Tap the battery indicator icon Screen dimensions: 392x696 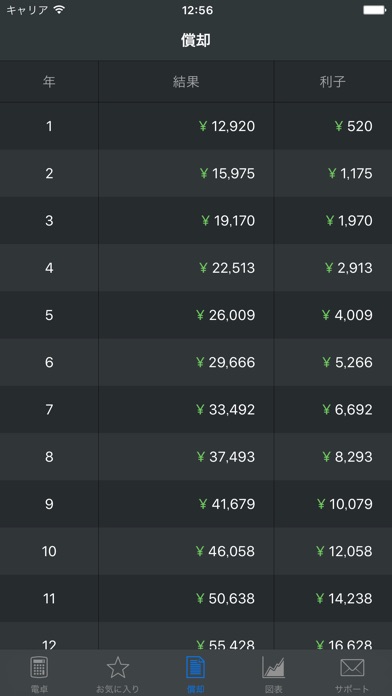(x=375, y=10)
